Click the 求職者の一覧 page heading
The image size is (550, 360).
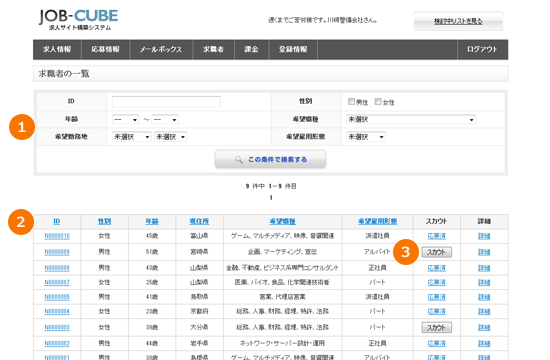64,74
